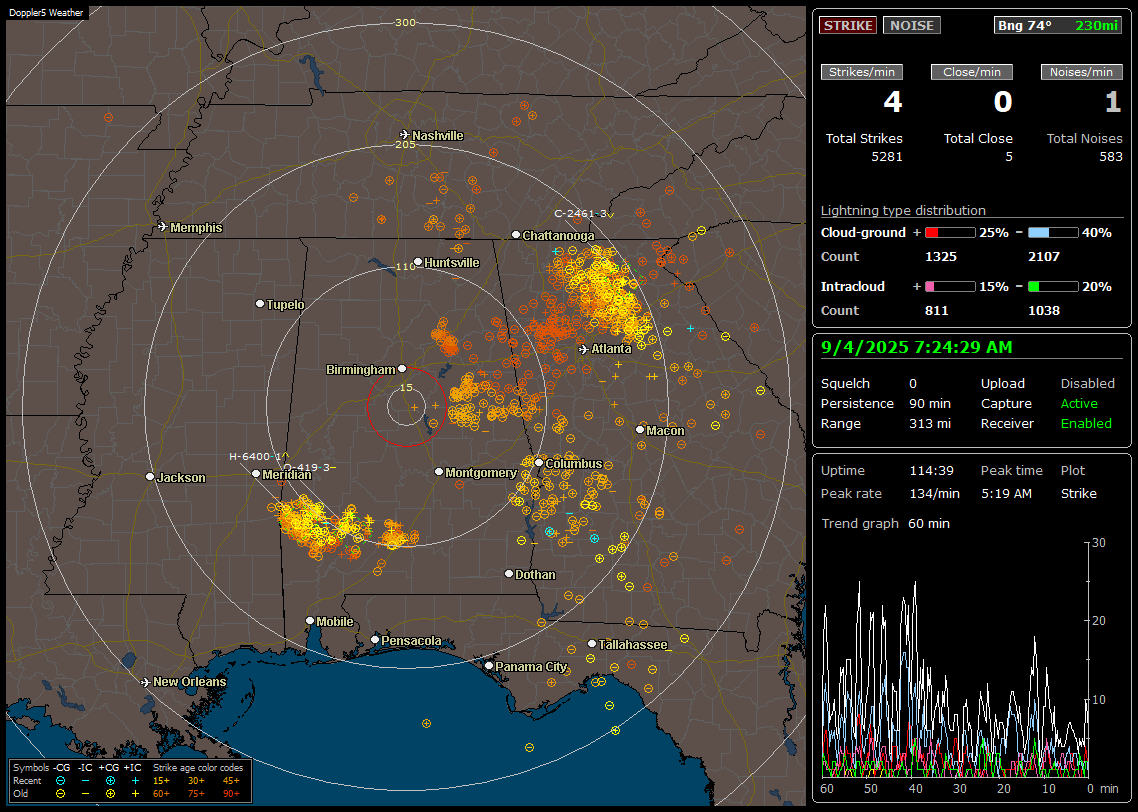Click the Columbus city marker dot

click(x=539, y=462)
